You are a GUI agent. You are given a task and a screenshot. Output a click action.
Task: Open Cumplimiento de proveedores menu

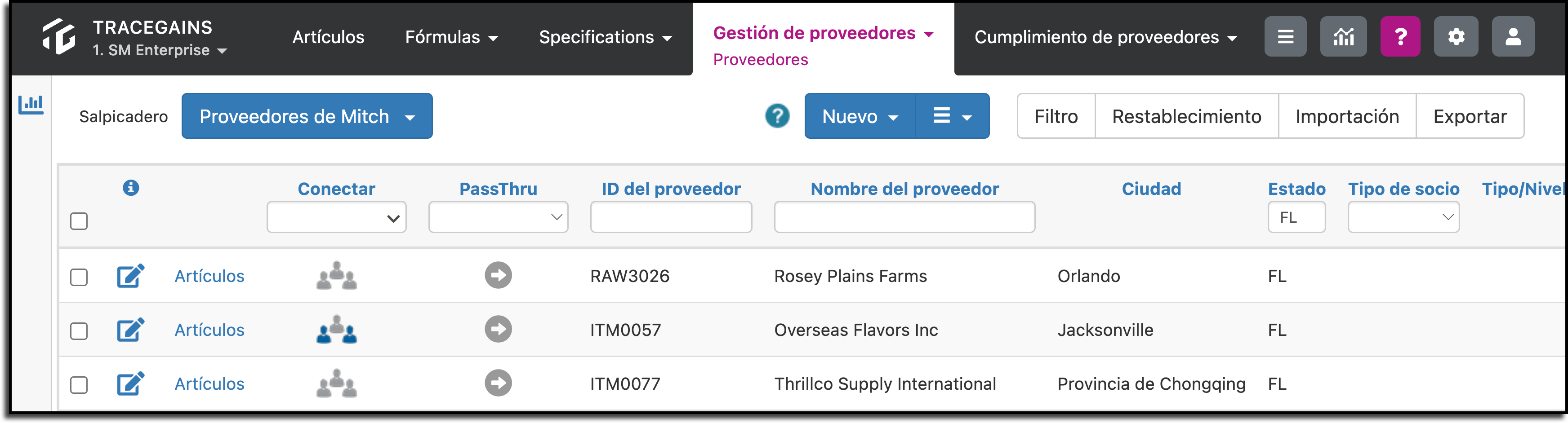pyautogui.click(x=1105, y=37)
